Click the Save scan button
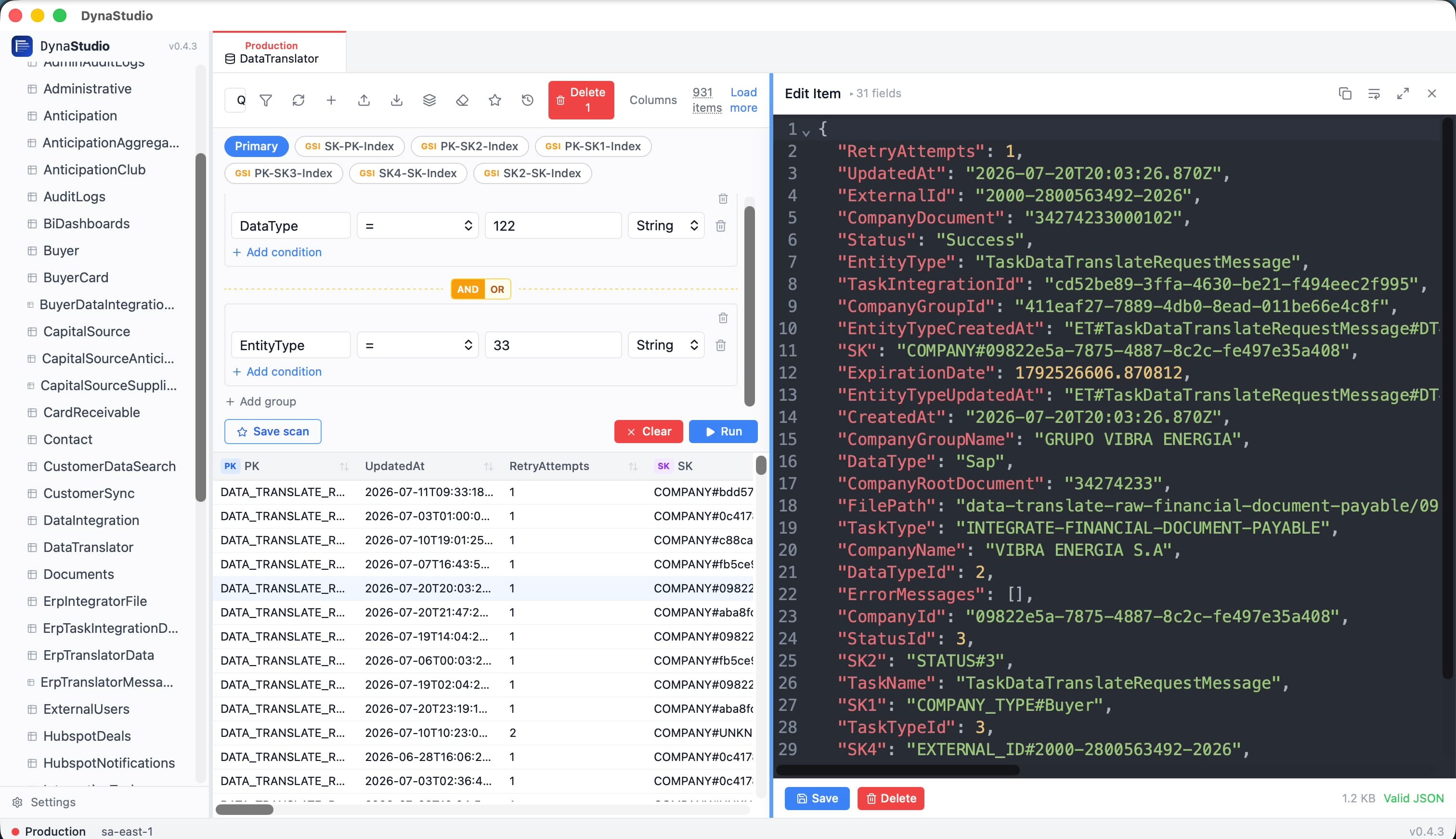Image resolution: width=1456 pixels, height=839 pixels. [x=273, y=432]
